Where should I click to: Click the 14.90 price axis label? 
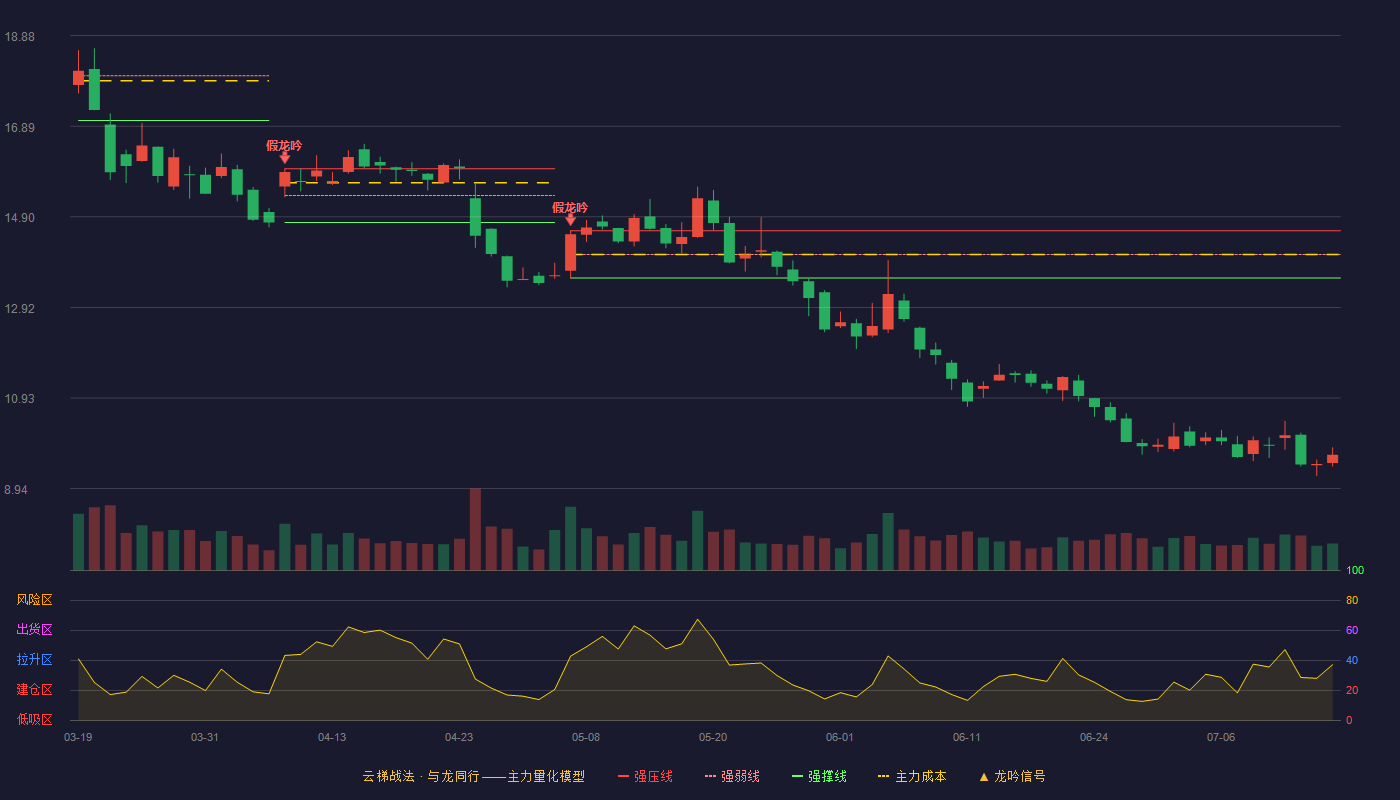click(x=19, y=218)
